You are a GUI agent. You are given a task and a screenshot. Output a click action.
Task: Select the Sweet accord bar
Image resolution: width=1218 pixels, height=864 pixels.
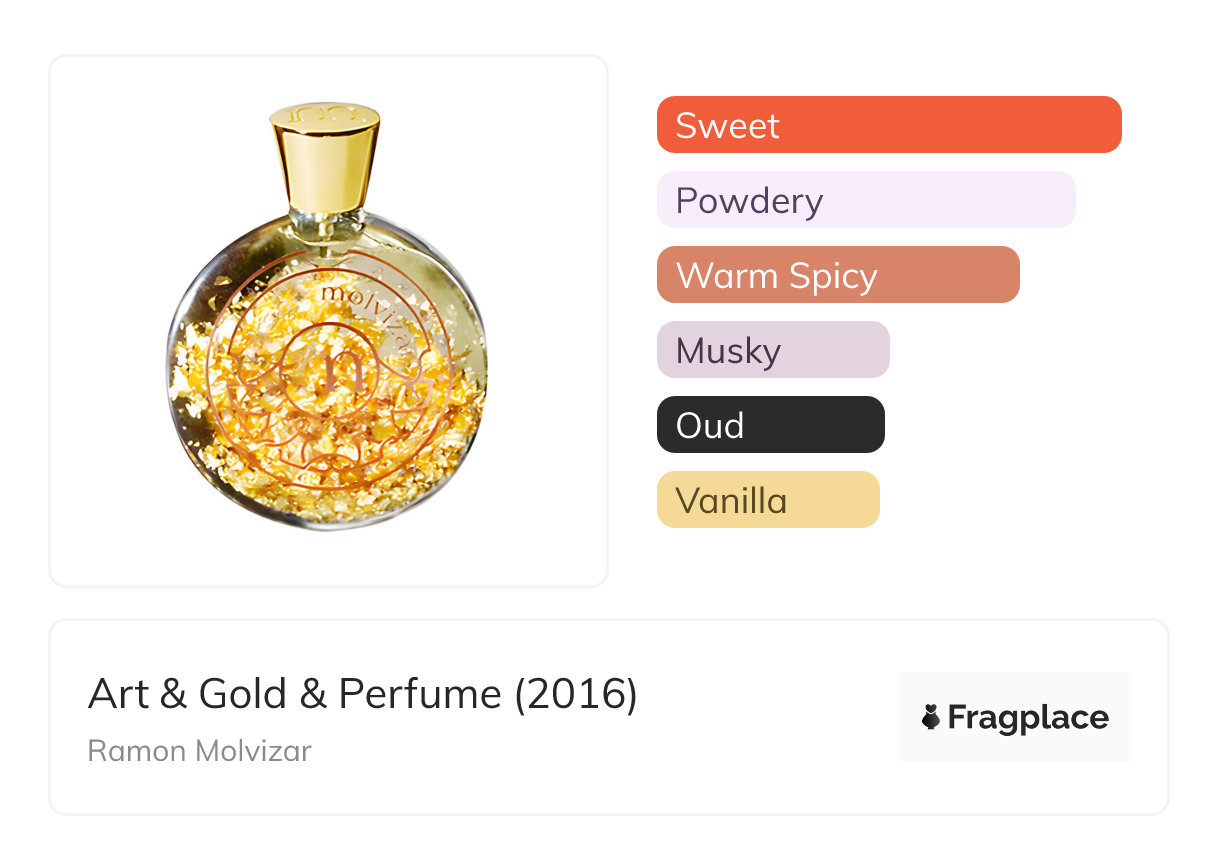pos(888,125)
